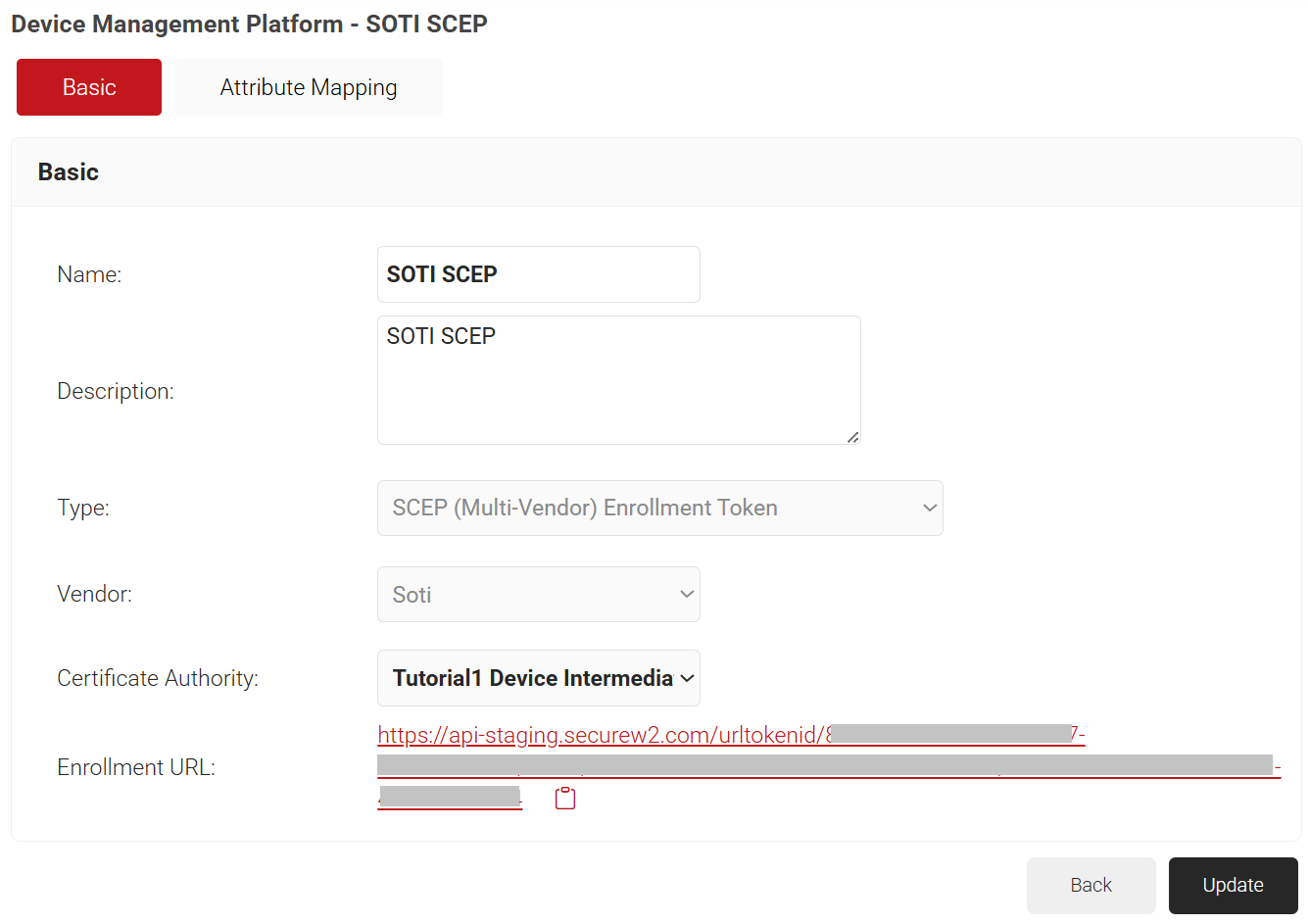Click the "Description:" field label
This screenshot has height=924, width=1308.
pyautogui.click(x=116, y=391)
